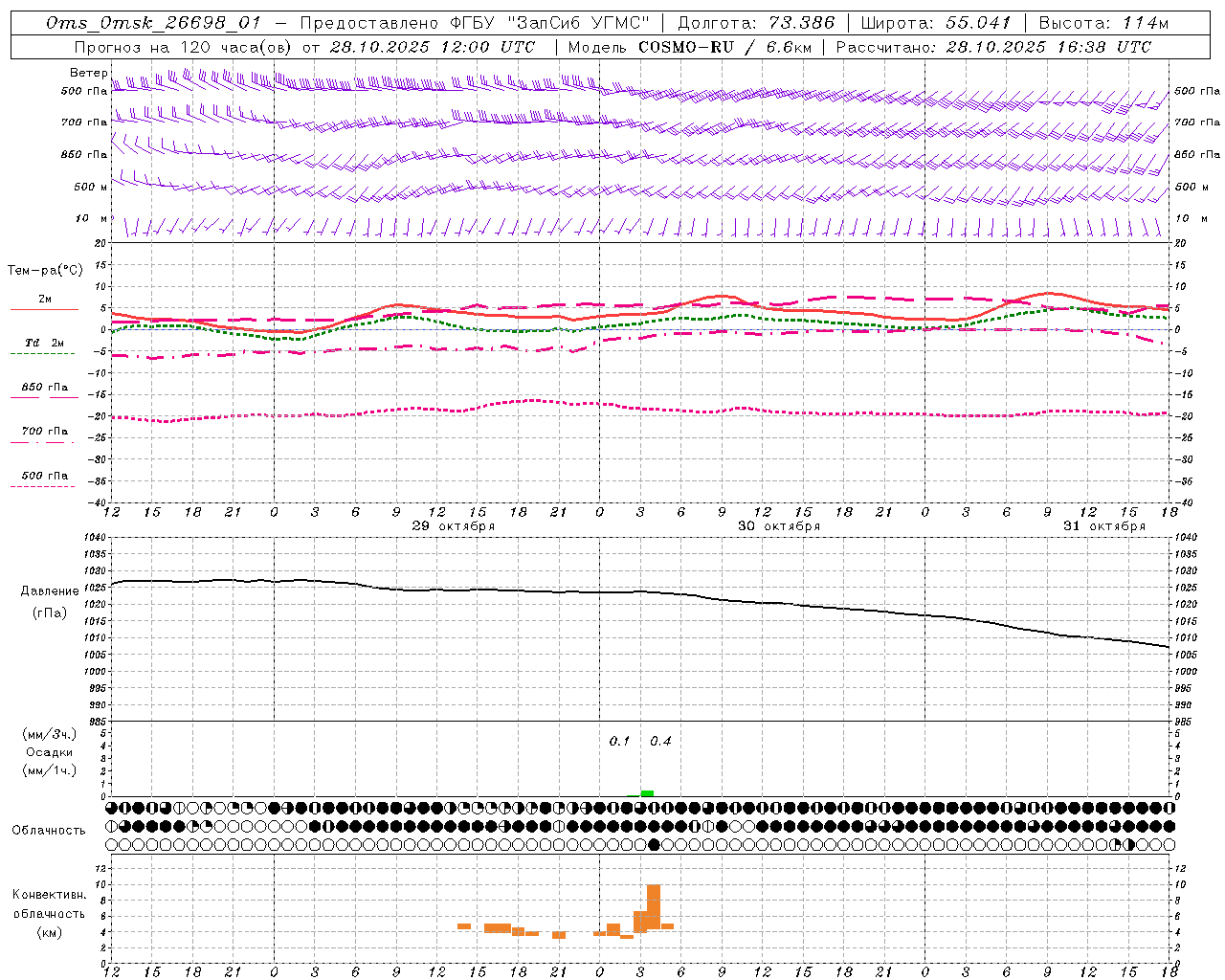1225x980 pixels.
Task: Click the 0.4 precipitation amount value
Action: coord(660,742)
